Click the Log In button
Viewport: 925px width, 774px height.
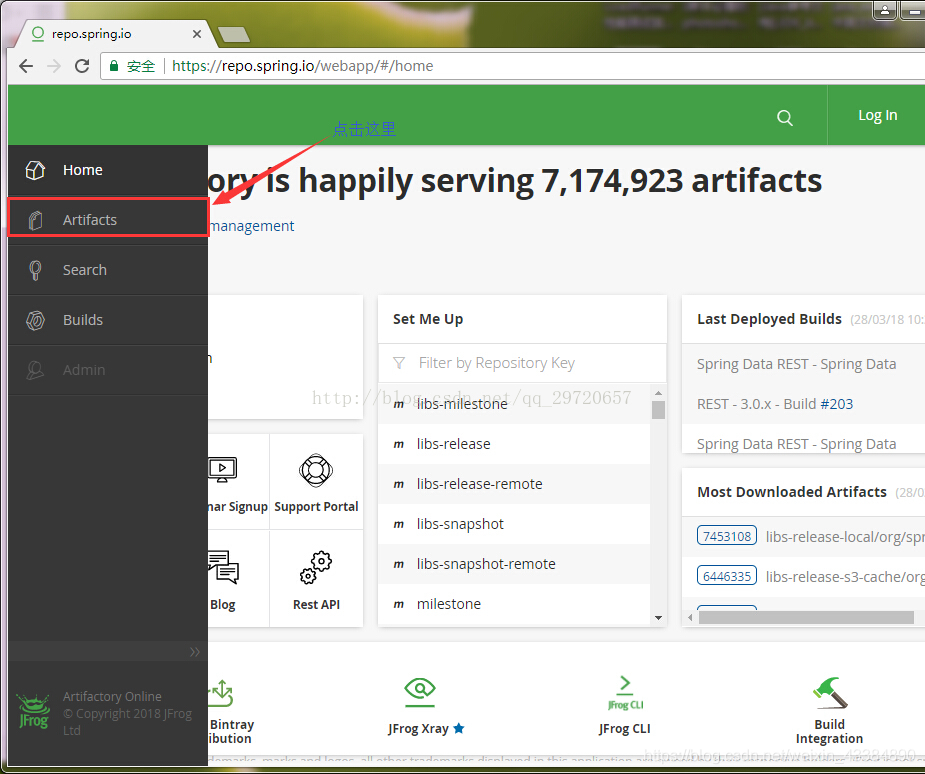point(877,116)
